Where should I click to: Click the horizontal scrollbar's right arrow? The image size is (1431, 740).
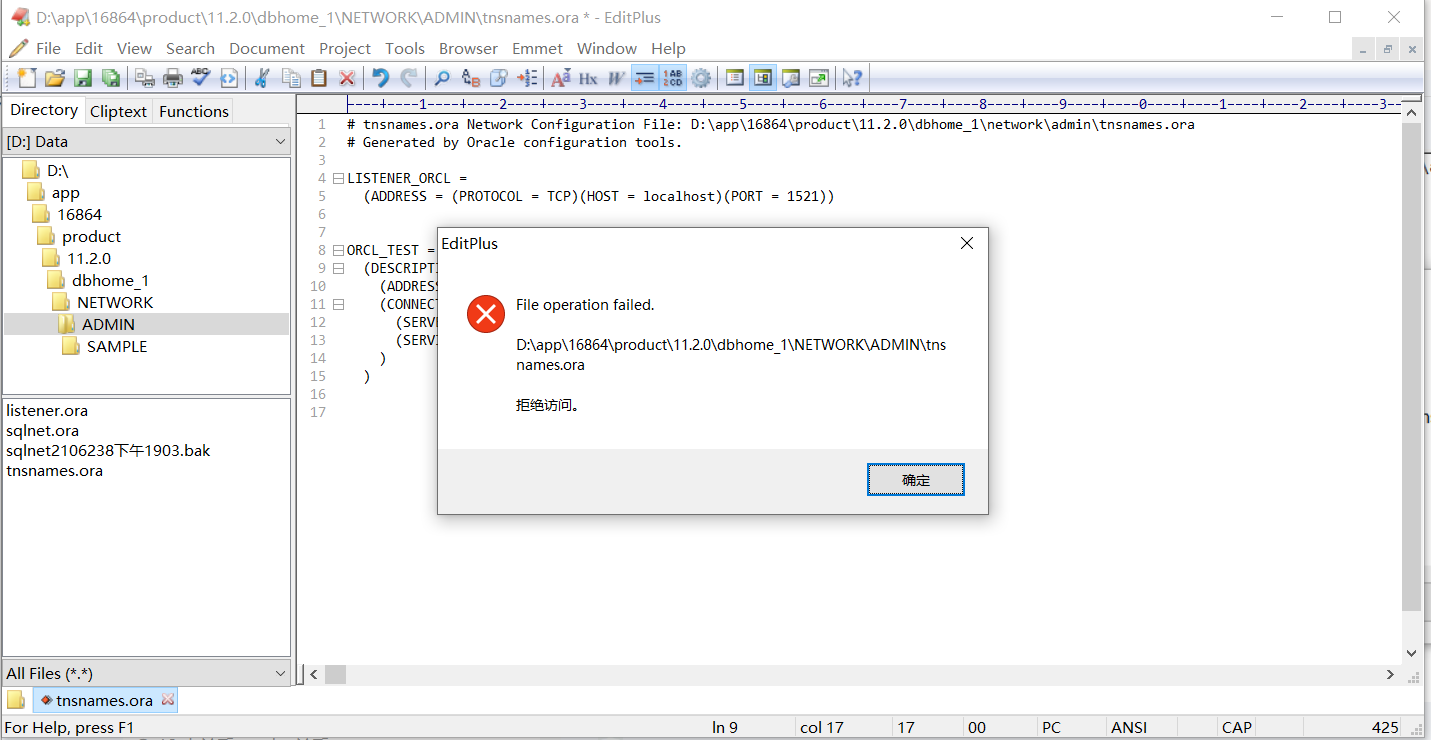tap(1389, 675)
